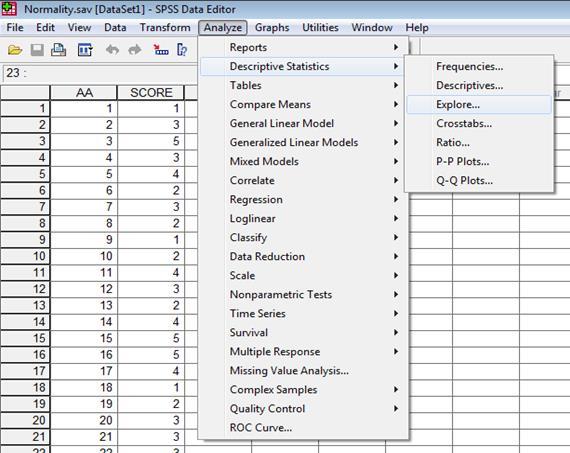Expand the Mixed Models submenu
This screenshot has width=570, height=453.
point(302,161)
